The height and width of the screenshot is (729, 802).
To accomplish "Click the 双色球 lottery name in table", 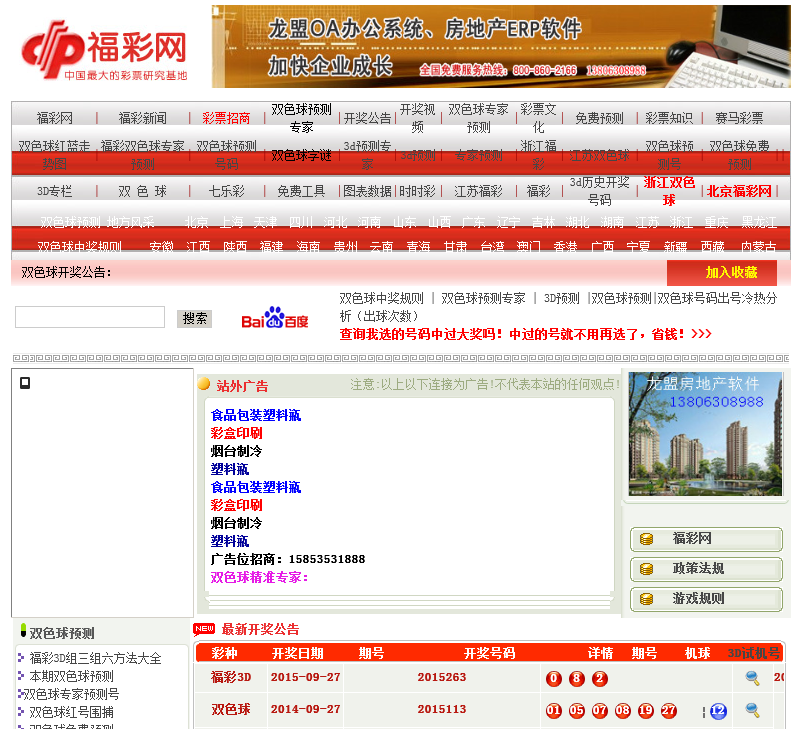I will pyautogui.click(x=231, y=710).
